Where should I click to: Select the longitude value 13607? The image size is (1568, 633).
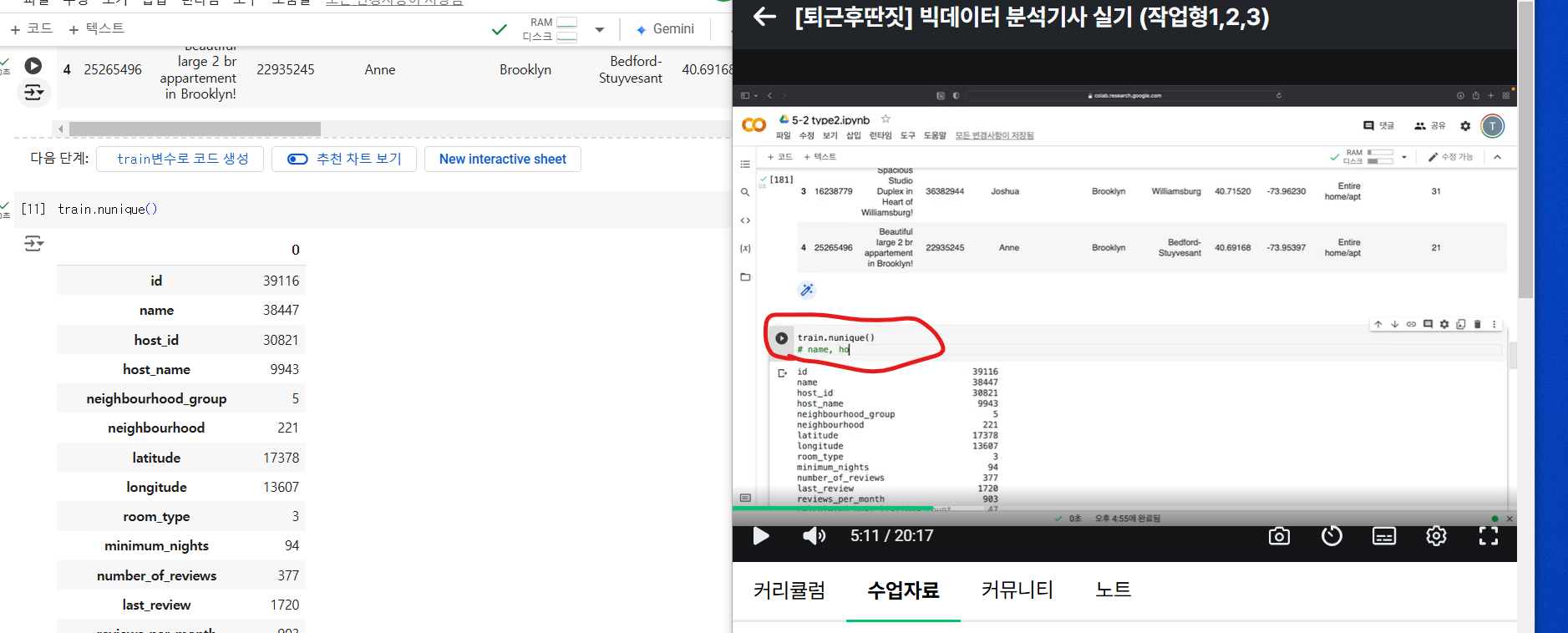pos(281,487)
